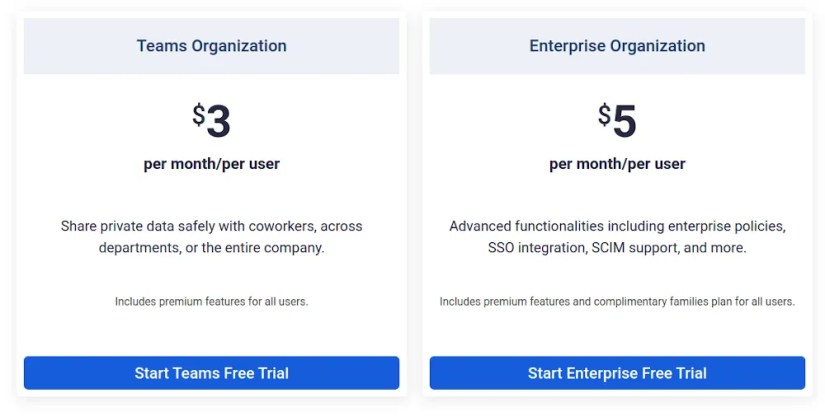
Task: Select the Enterprise Organization plan header
Action: point(617,46)
